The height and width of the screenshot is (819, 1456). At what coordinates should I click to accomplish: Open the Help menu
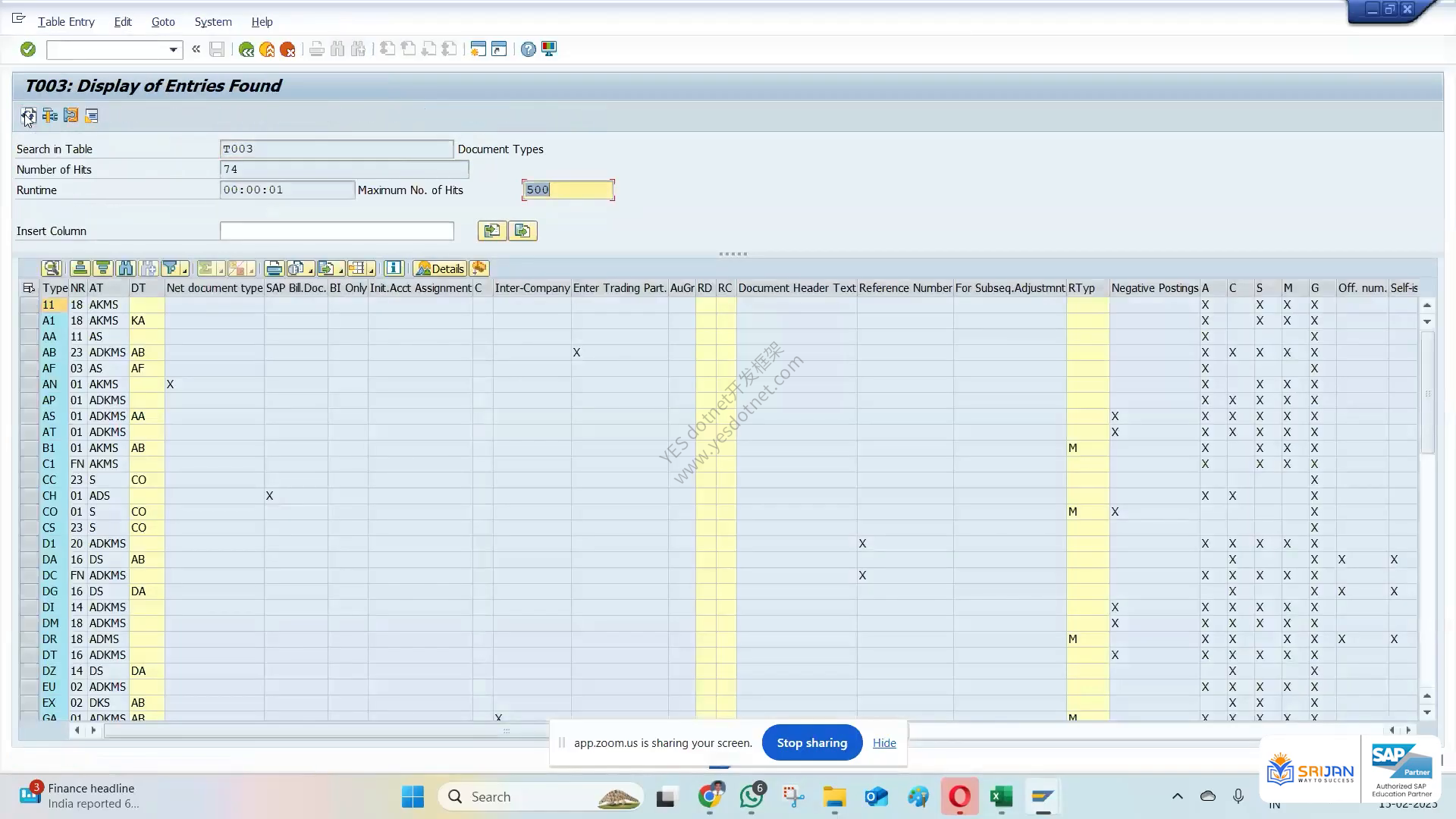(x=262, y=22)
